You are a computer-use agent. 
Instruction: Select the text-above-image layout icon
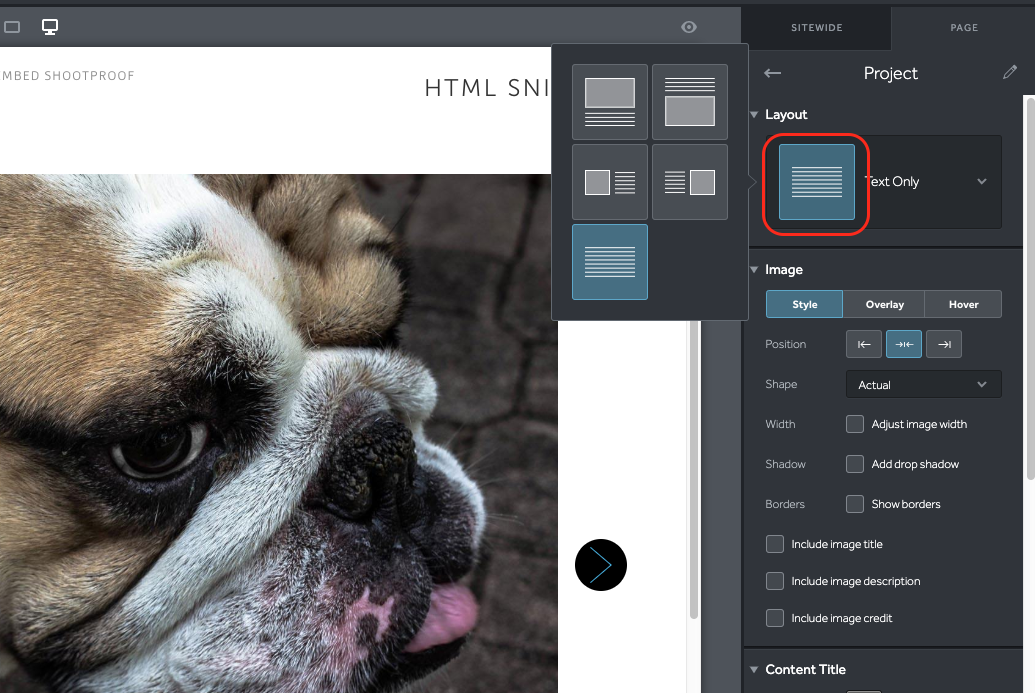[690, 102]
